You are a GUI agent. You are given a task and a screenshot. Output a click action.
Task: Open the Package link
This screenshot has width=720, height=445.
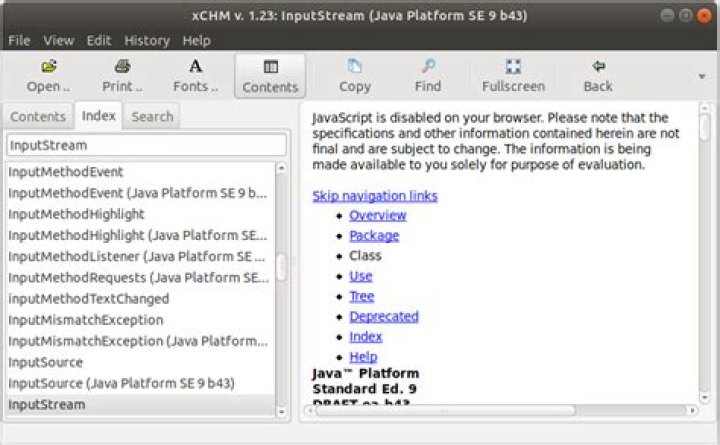(374, 236)
